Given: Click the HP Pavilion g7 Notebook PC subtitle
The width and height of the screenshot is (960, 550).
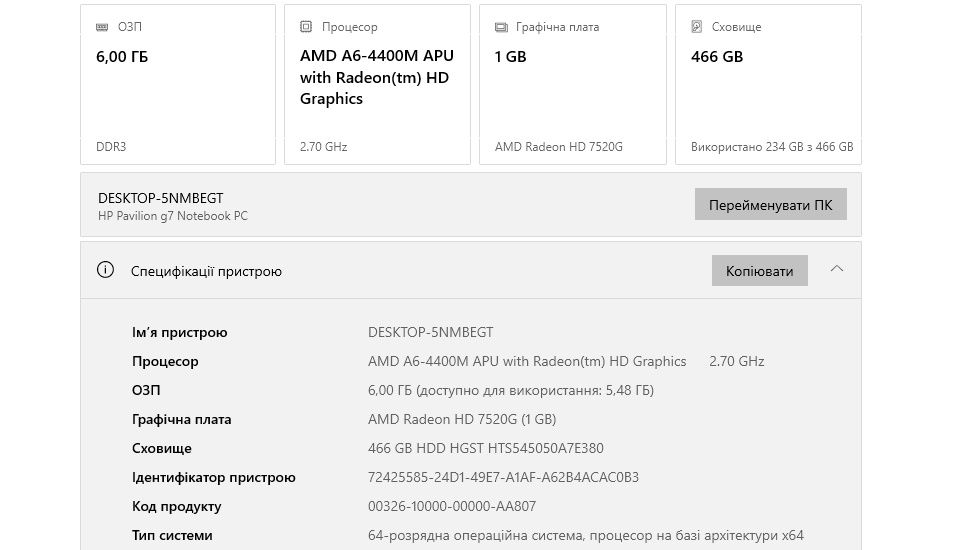Looking at the screenshot, I should pyautogui.click(x=173, y=216).
